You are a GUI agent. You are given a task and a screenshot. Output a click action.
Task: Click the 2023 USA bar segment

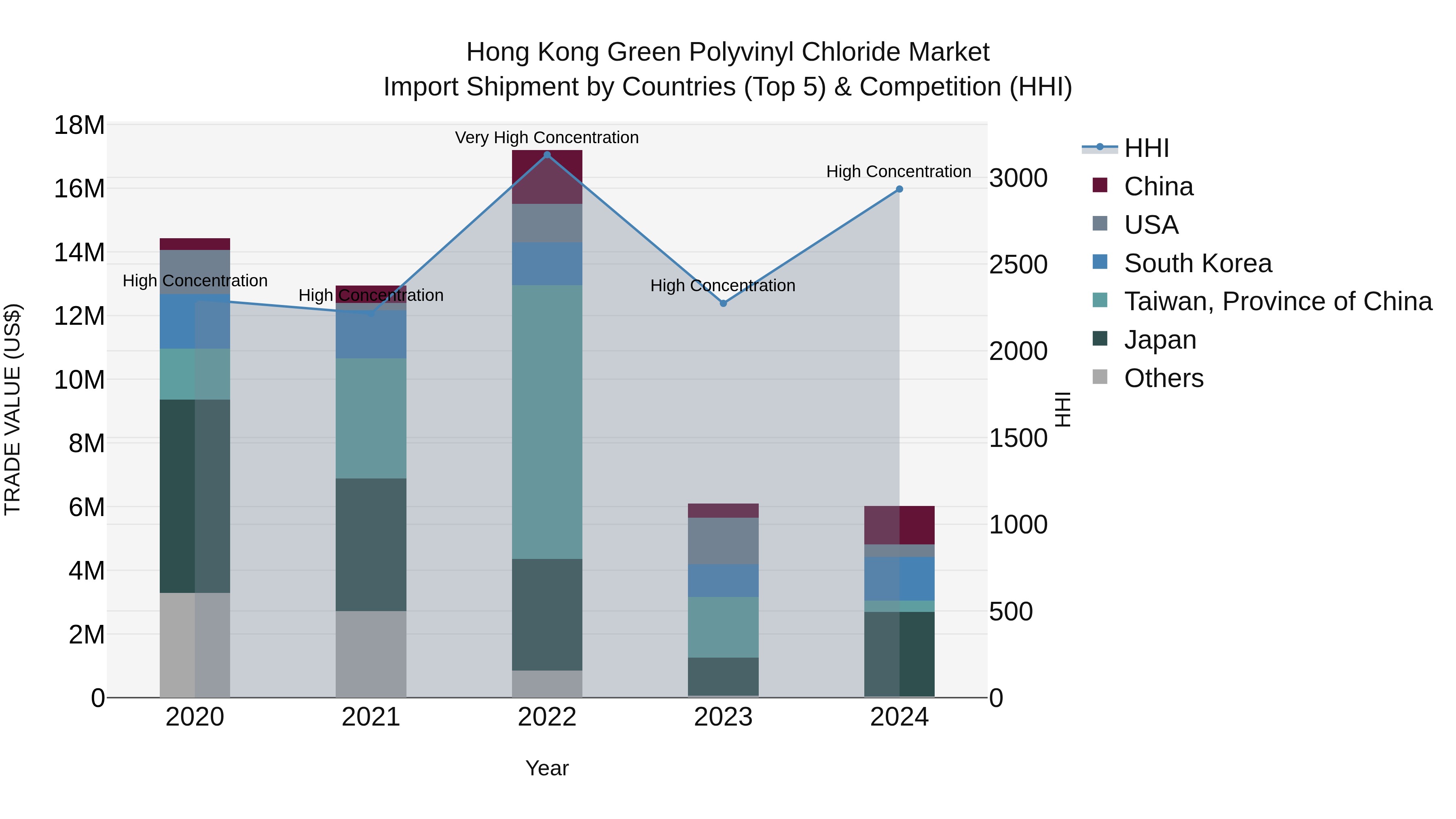click(724, 542)
